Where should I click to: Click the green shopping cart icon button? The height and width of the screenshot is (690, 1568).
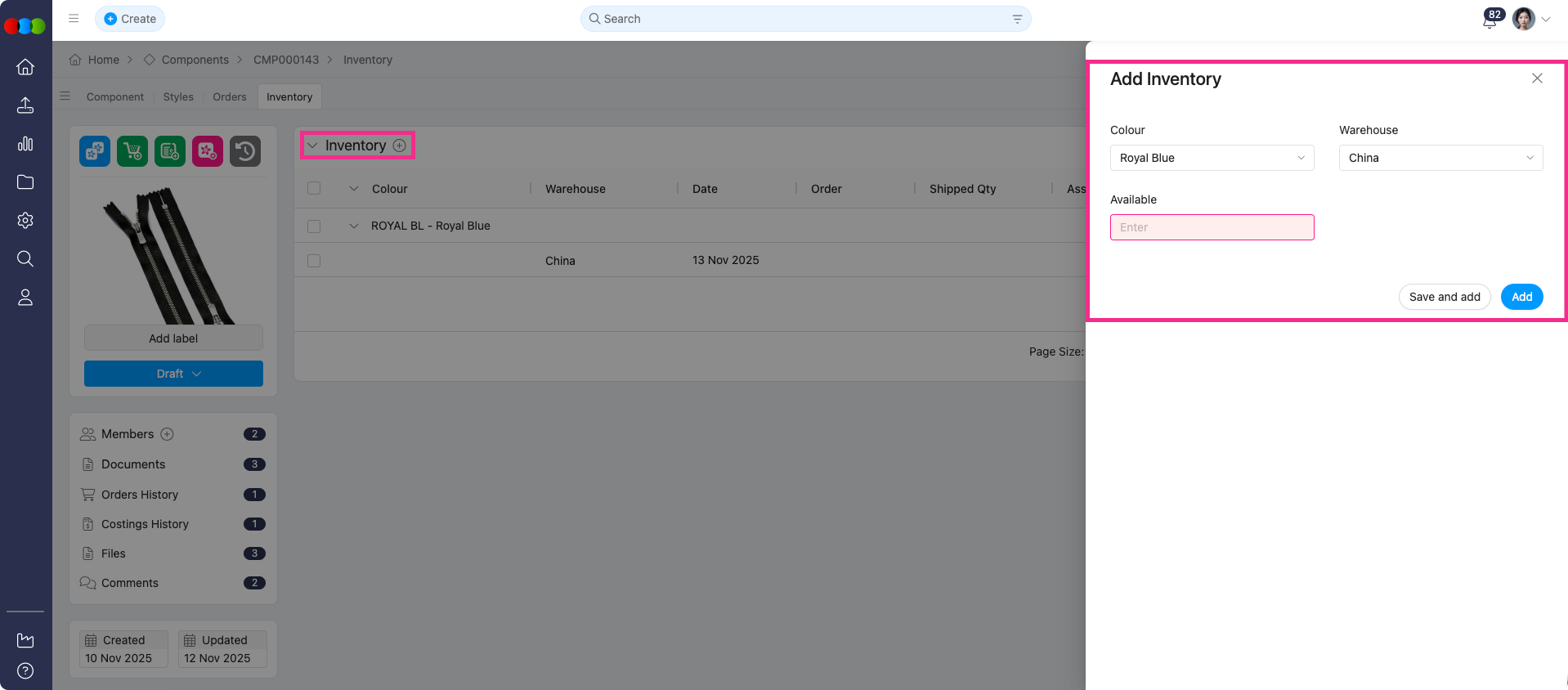point(132,151)
